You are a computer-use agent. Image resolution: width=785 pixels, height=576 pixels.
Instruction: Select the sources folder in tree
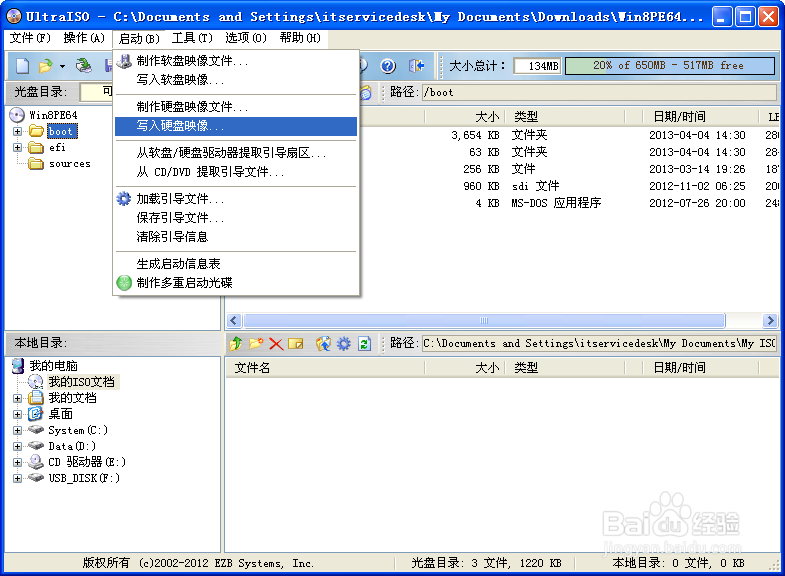70,164
